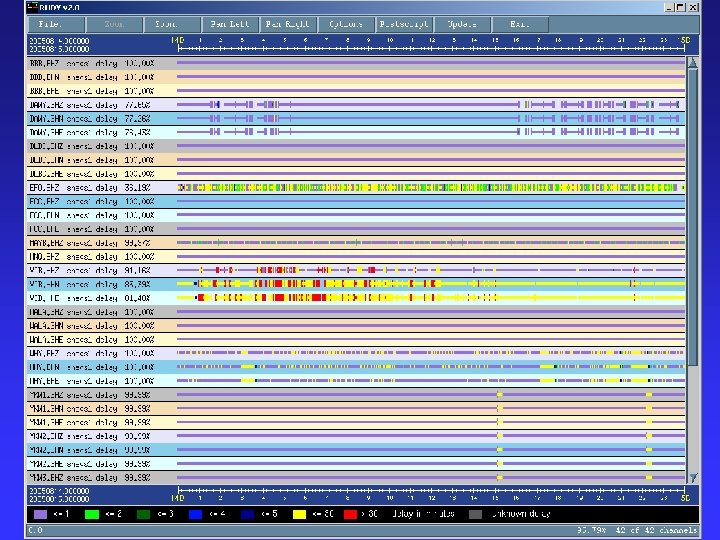
Task: Click the Exit button
Action: 520,24
